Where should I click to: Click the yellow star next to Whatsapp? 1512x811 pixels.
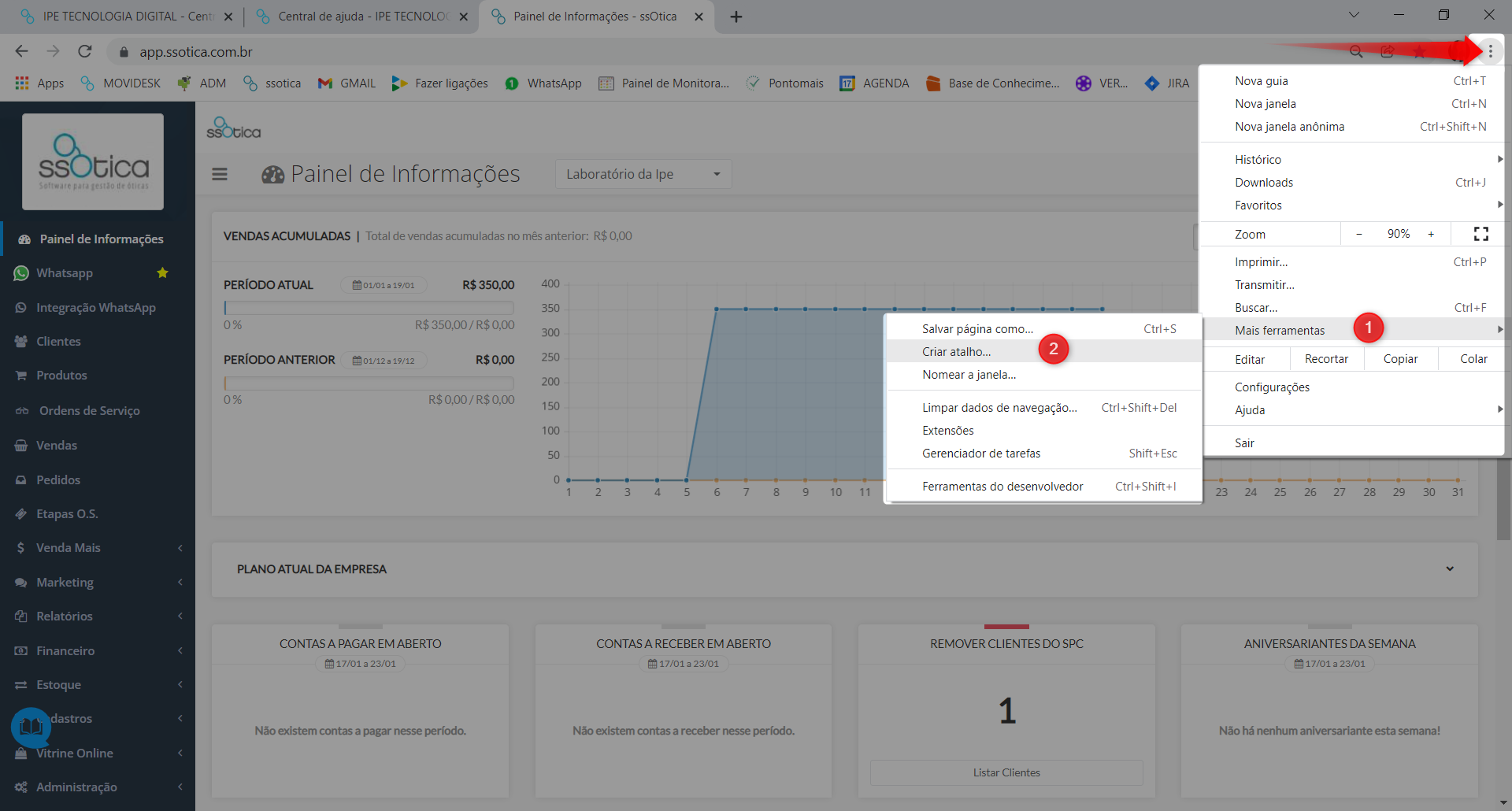coord(163,272)
